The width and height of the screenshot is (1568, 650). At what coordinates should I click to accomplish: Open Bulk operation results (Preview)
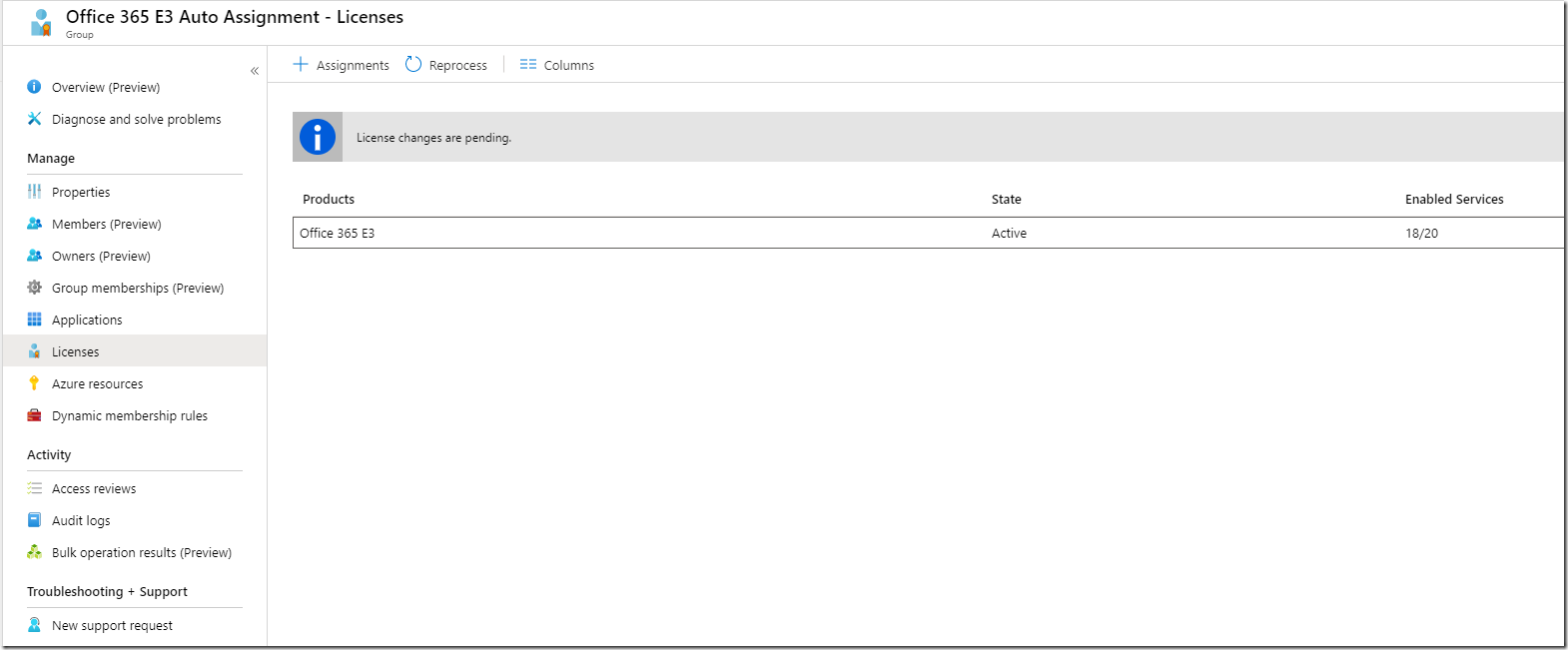[142, 553]
